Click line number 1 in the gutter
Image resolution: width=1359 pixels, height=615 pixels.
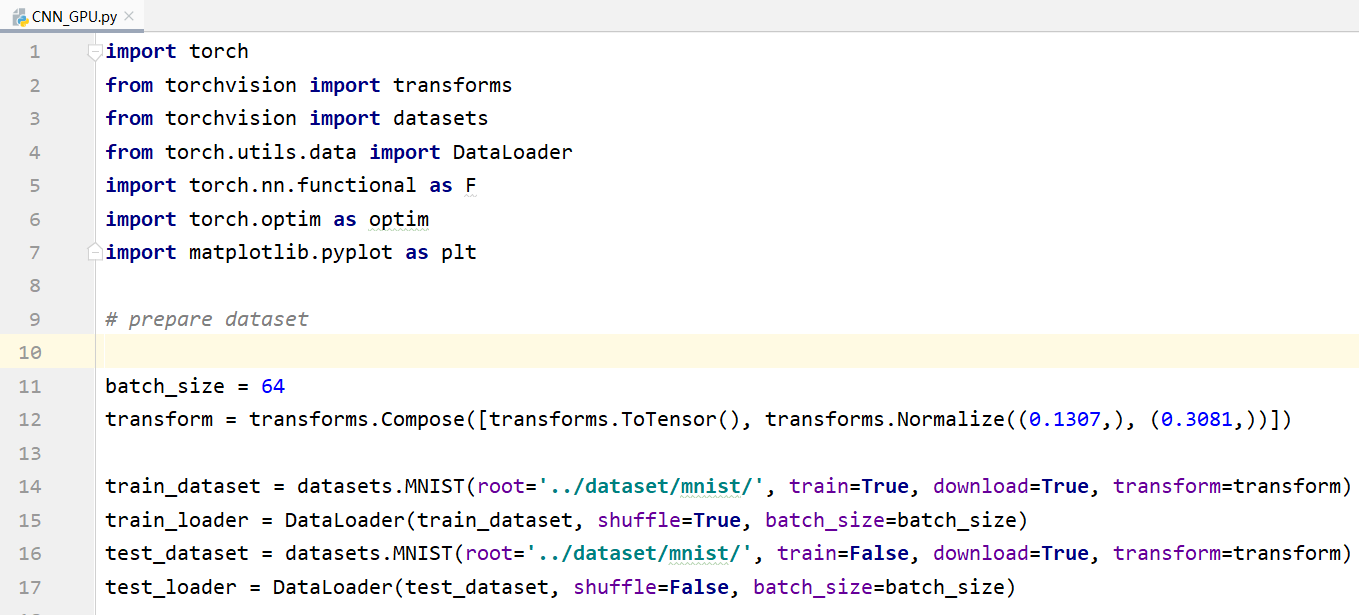coord(35,52)
